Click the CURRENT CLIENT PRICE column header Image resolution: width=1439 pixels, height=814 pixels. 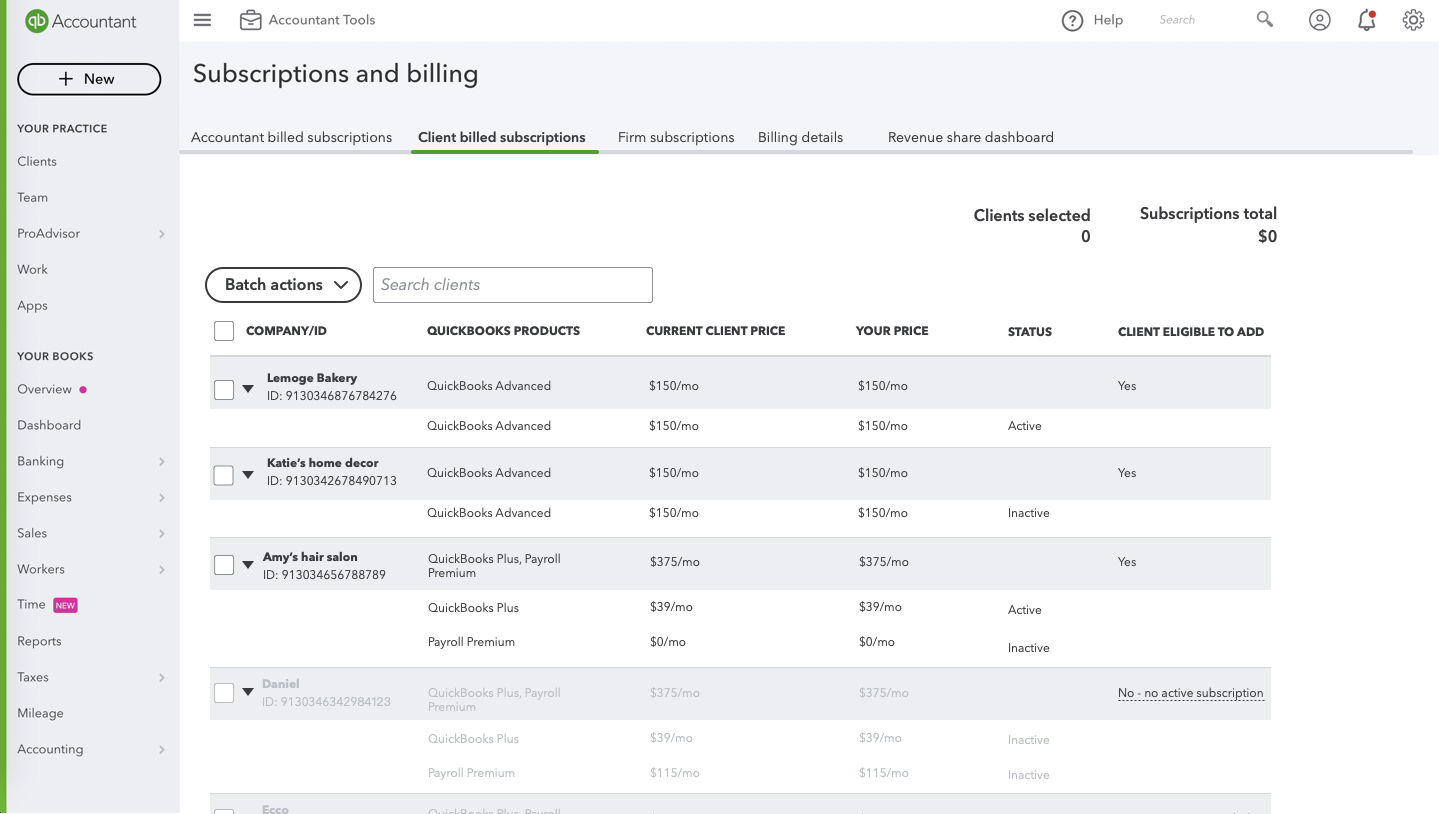715,331
